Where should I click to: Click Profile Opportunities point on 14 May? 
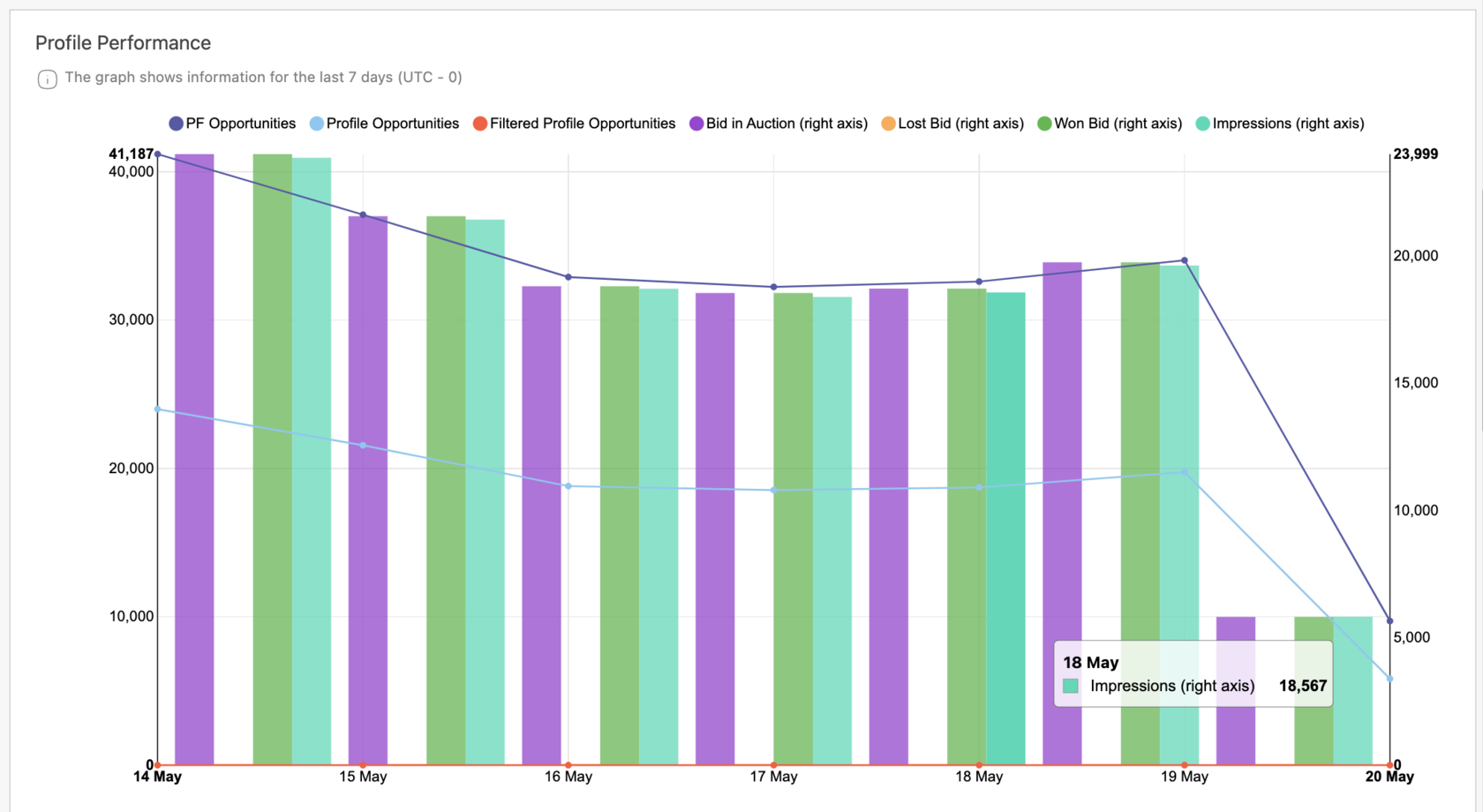point(158,410)
